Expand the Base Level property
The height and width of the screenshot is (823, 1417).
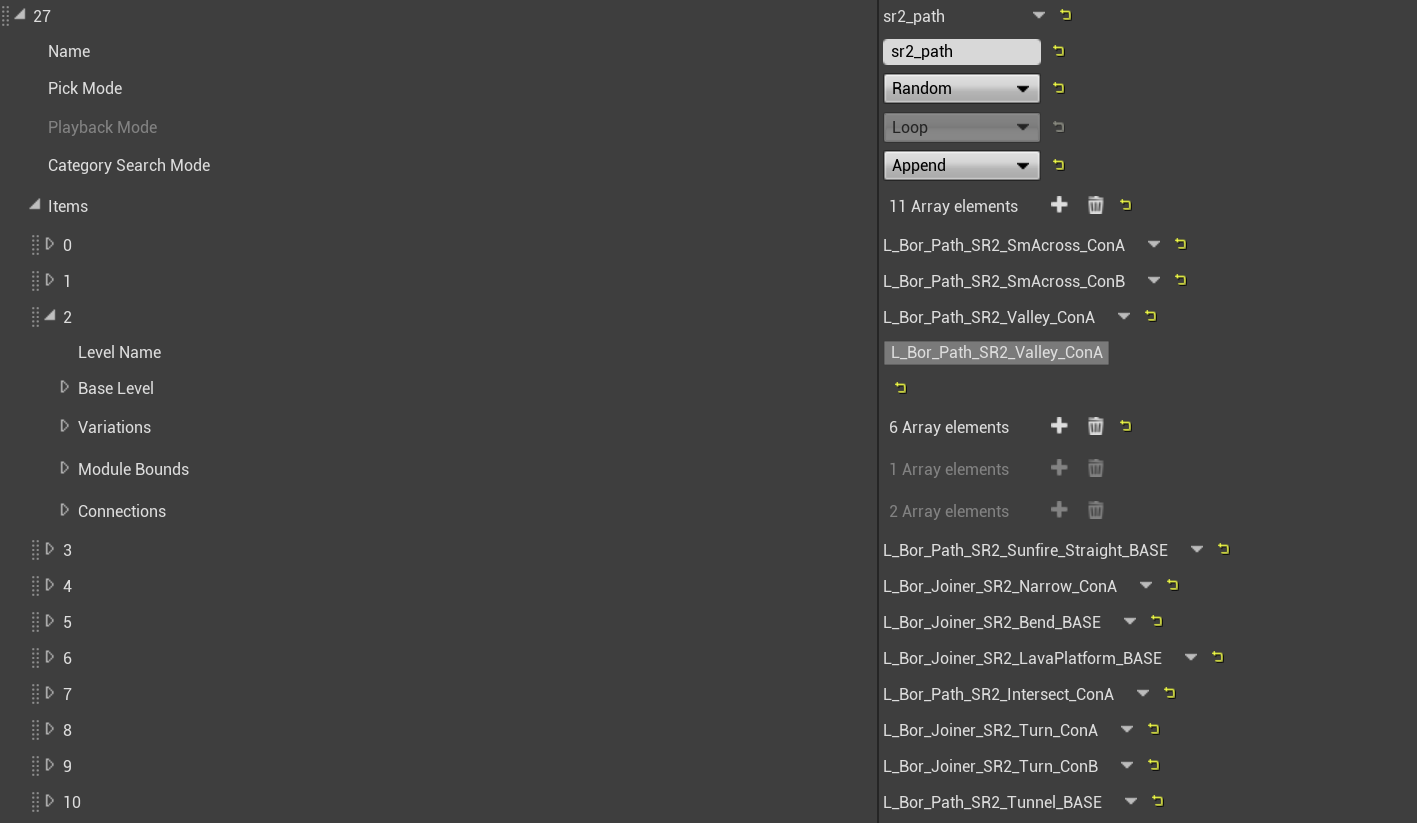[65, 387]
